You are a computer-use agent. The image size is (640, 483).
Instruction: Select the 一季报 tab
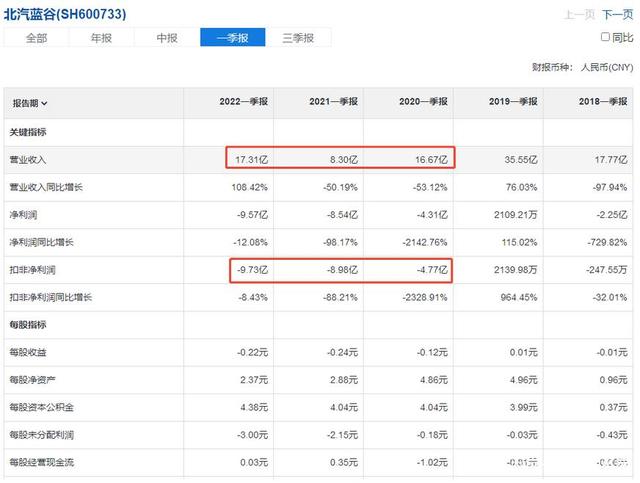click(233, 38)
